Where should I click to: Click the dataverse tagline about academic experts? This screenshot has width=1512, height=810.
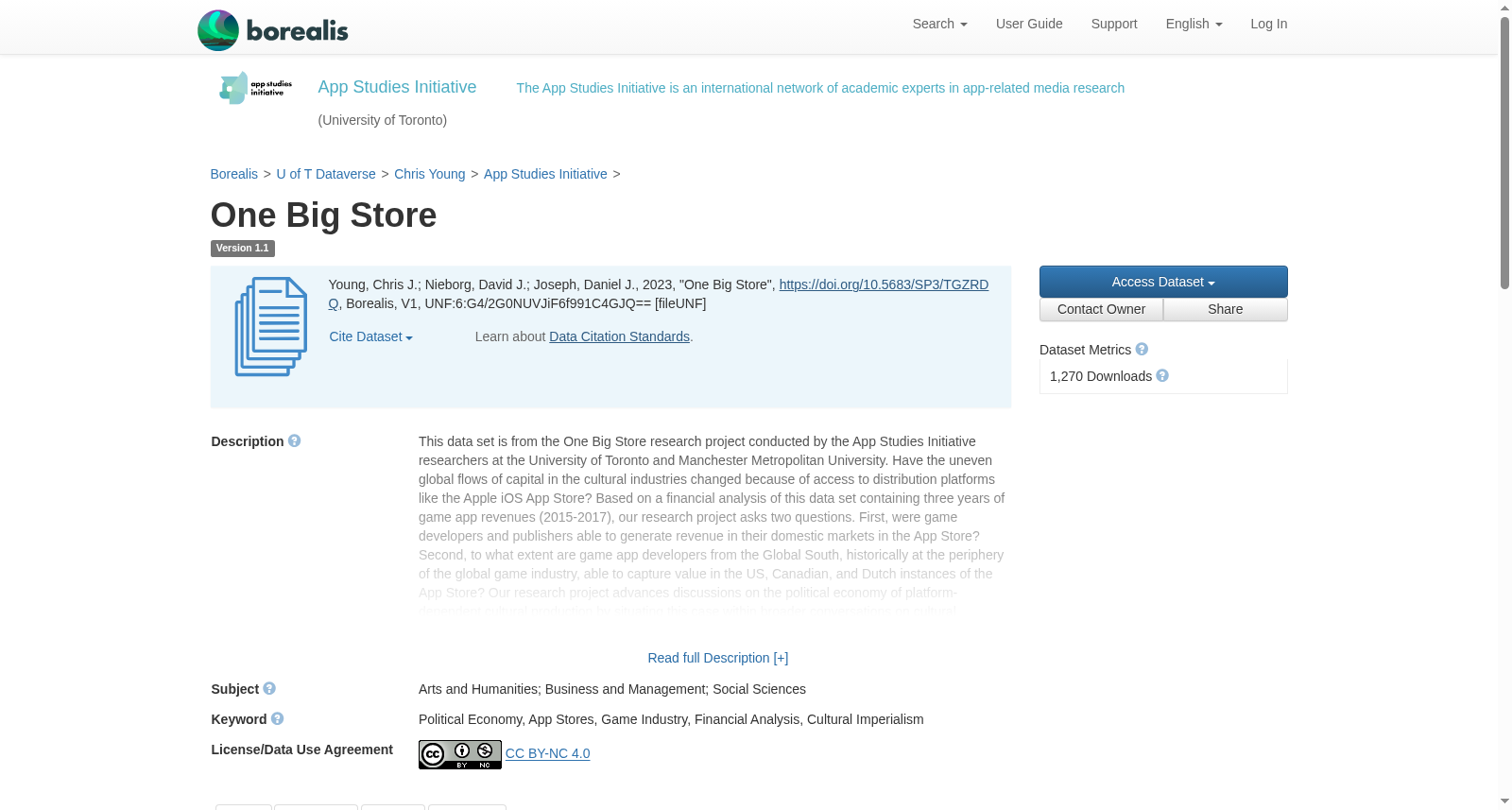pos(820,88)
